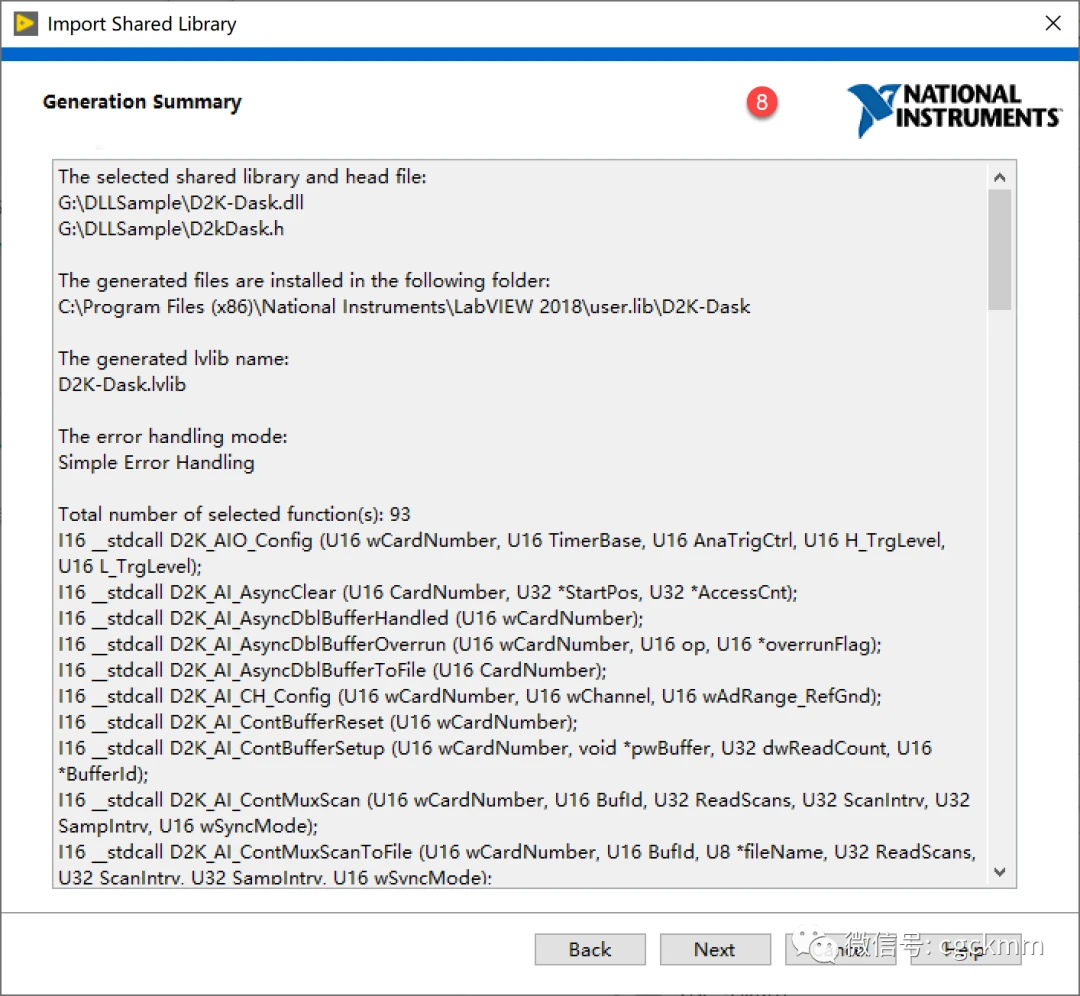1080x996 pixels.
Task: Click the G:\DLLSample\D2K-Dask.dll path line
Action: pyautogui.click(x=180, y=203)
